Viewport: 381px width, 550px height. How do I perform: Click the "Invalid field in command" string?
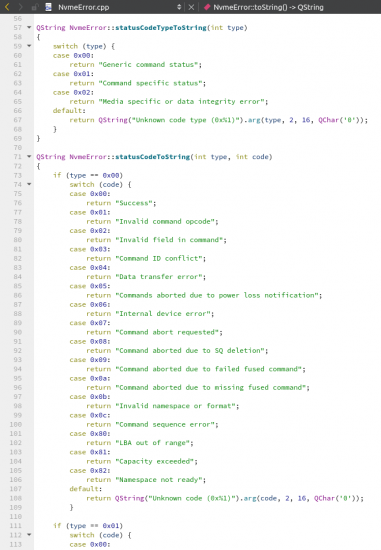(169, 240)
